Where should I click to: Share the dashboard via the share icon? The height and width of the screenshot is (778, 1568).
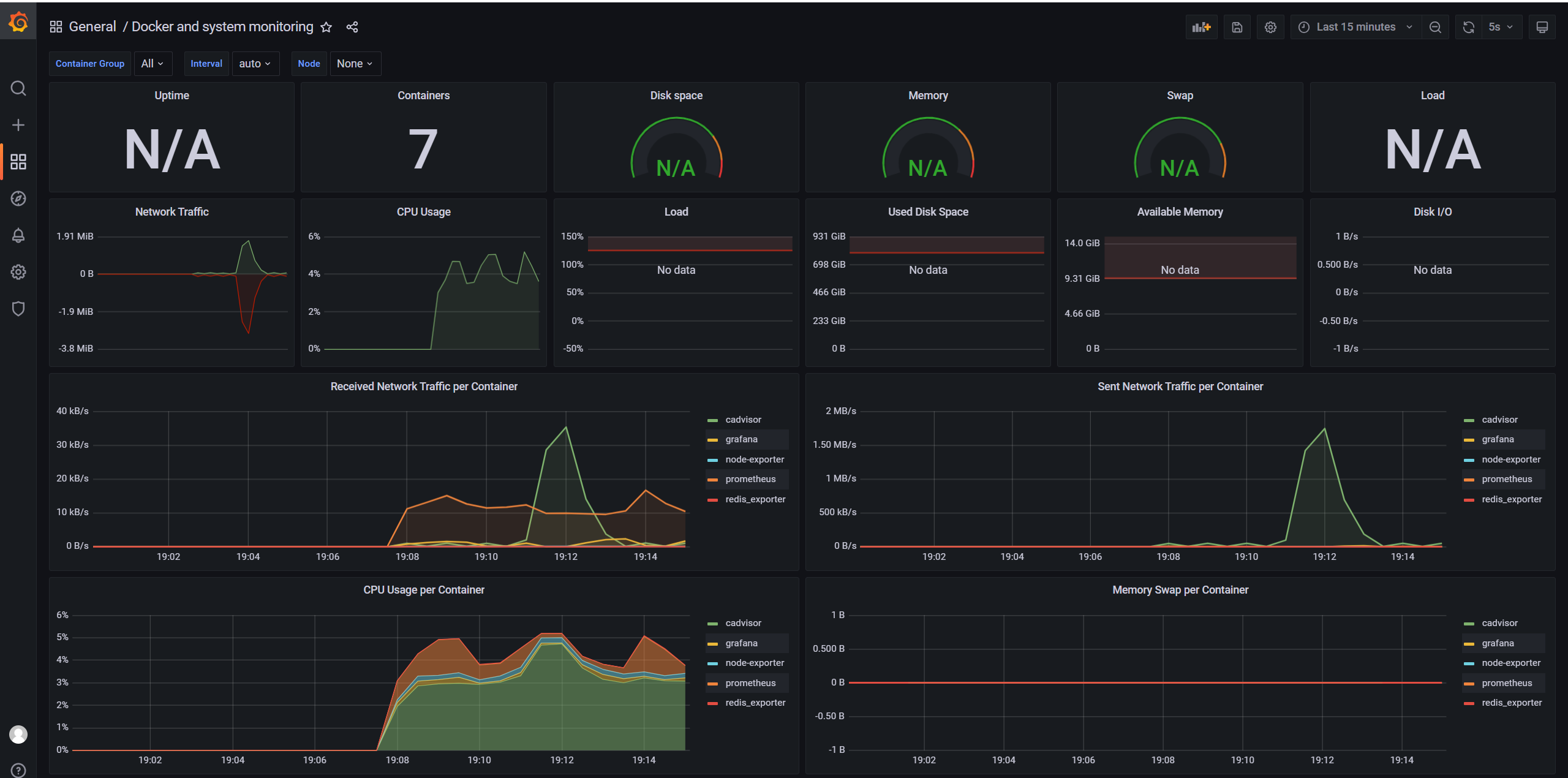coord(352,27)
